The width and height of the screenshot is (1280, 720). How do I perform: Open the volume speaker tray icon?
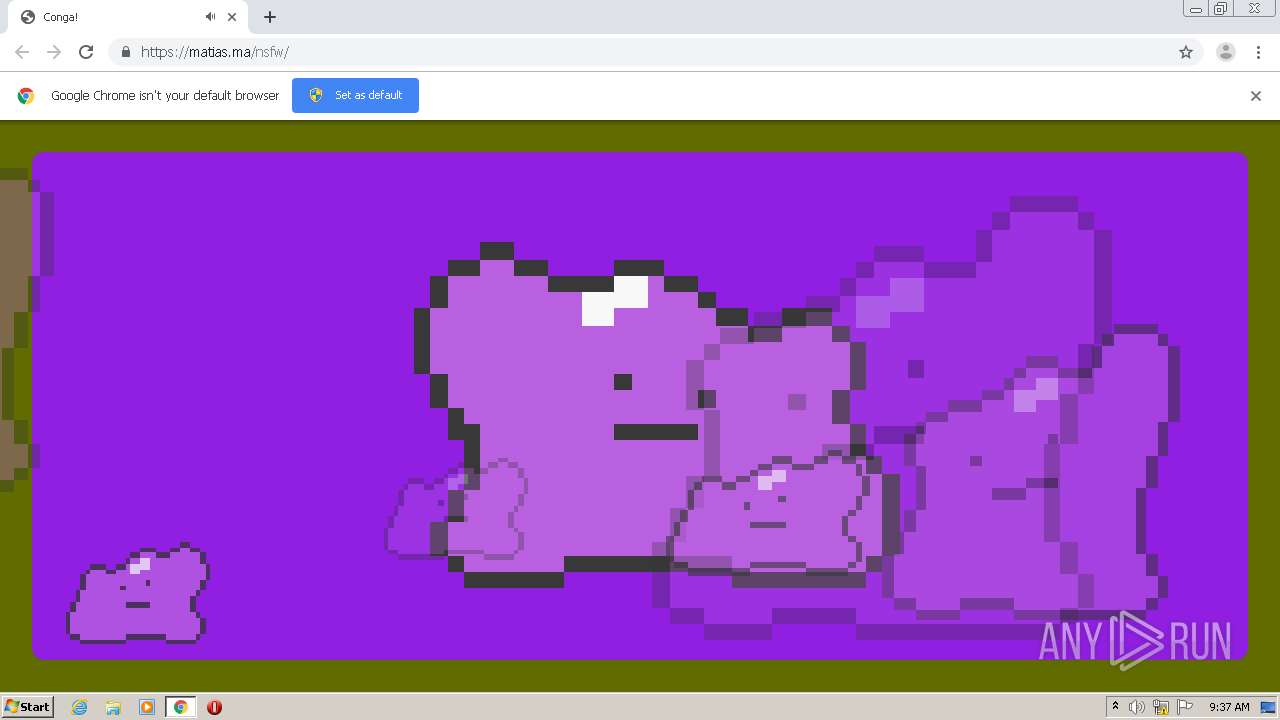[1137, 707]
